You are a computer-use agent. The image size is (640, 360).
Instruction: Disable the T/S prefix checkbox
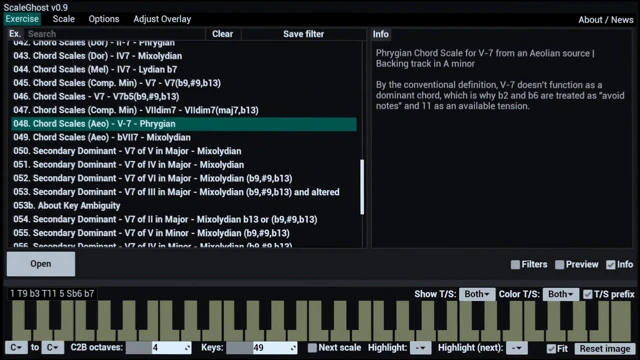[x=587, y=294]
